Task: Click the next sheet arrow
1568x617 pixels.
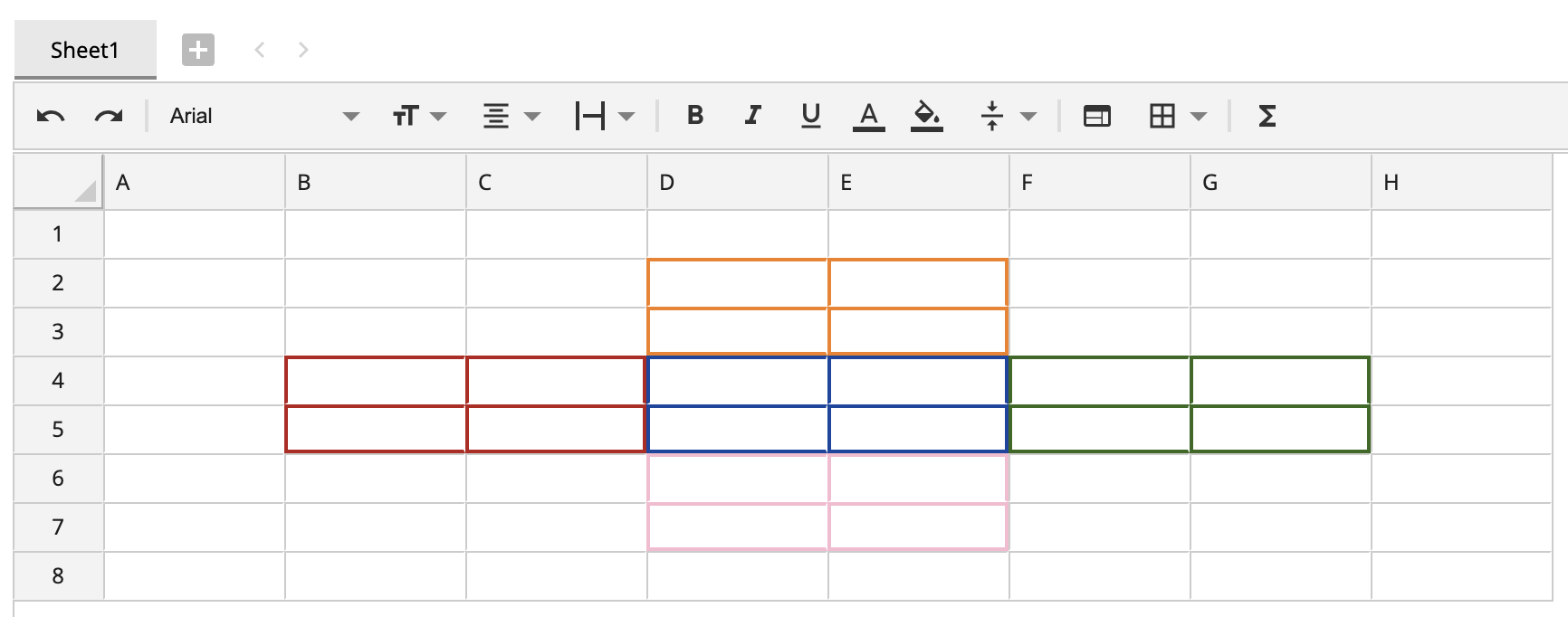Action: click(x=303, y=50)
